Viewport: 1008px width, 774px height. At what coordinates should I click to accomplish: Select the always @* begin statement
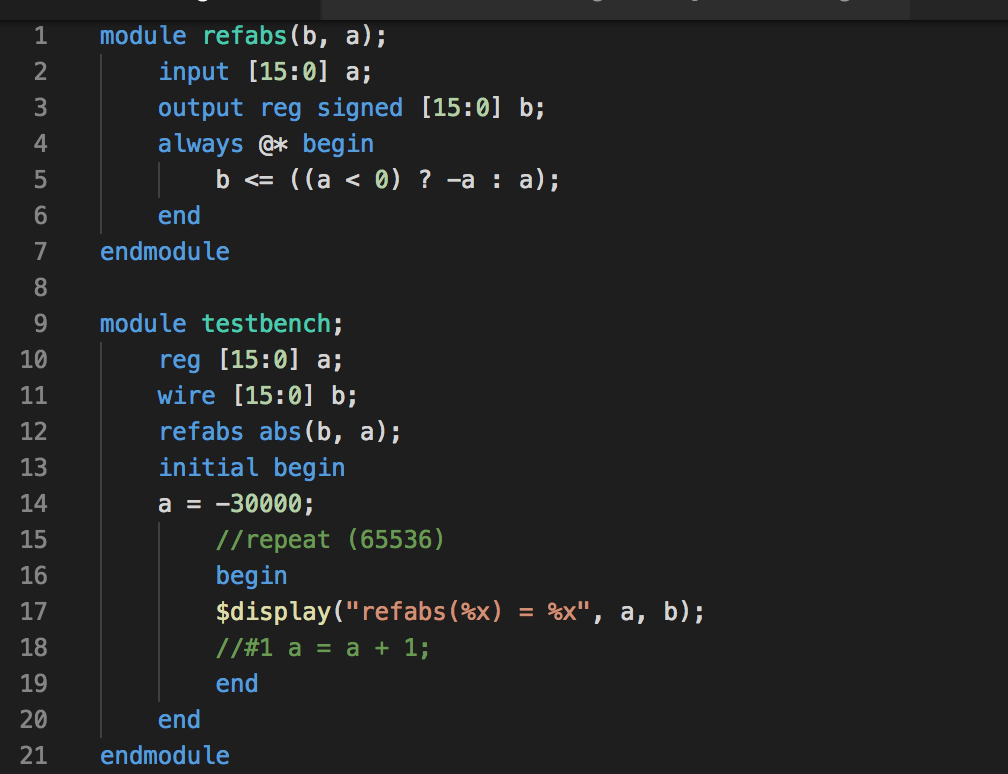pyautogui.click(x=265, y=143)
